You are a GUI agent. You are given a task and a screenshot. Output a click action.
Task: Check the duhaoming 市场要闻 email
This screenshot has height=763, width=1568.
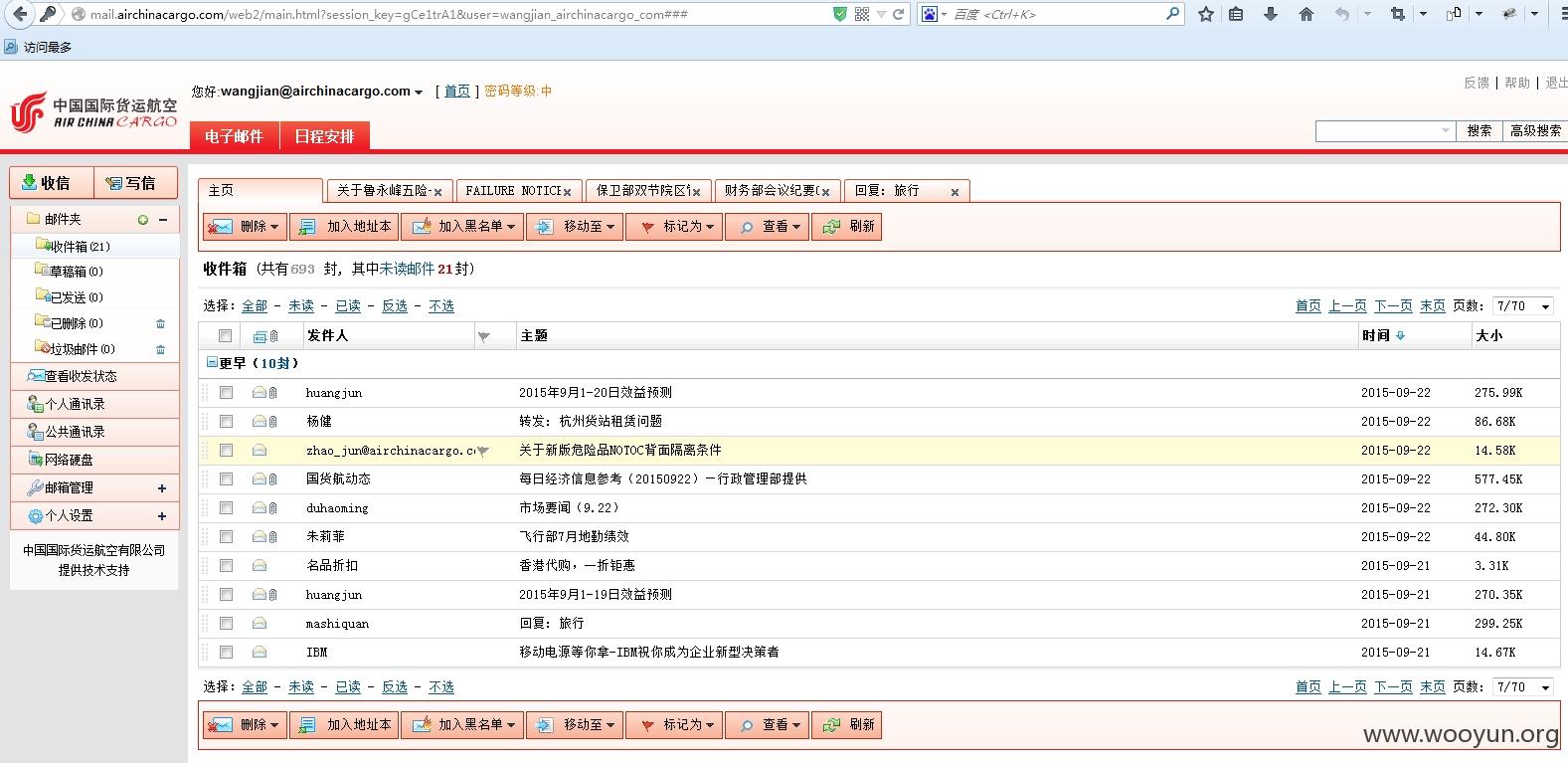pos(226,508)
